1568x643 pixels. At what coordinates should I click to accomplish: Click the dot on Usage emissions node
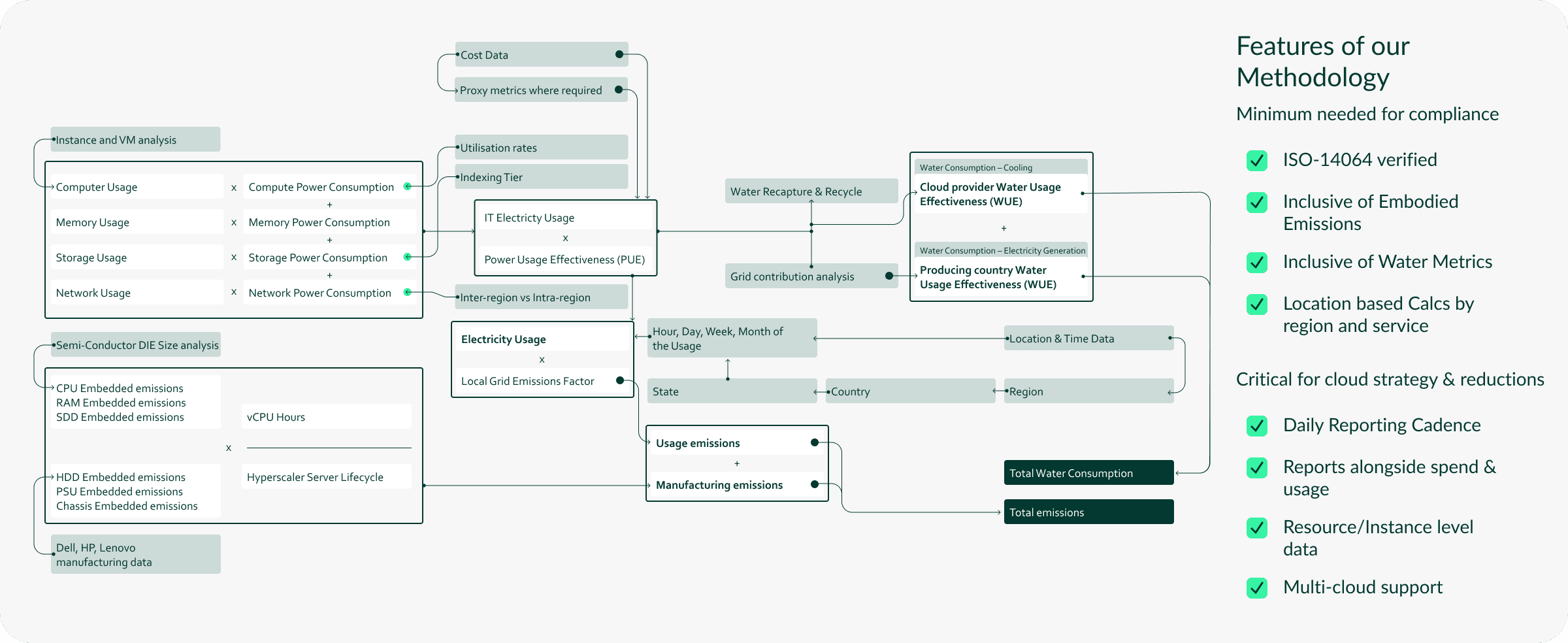(814, 442)
